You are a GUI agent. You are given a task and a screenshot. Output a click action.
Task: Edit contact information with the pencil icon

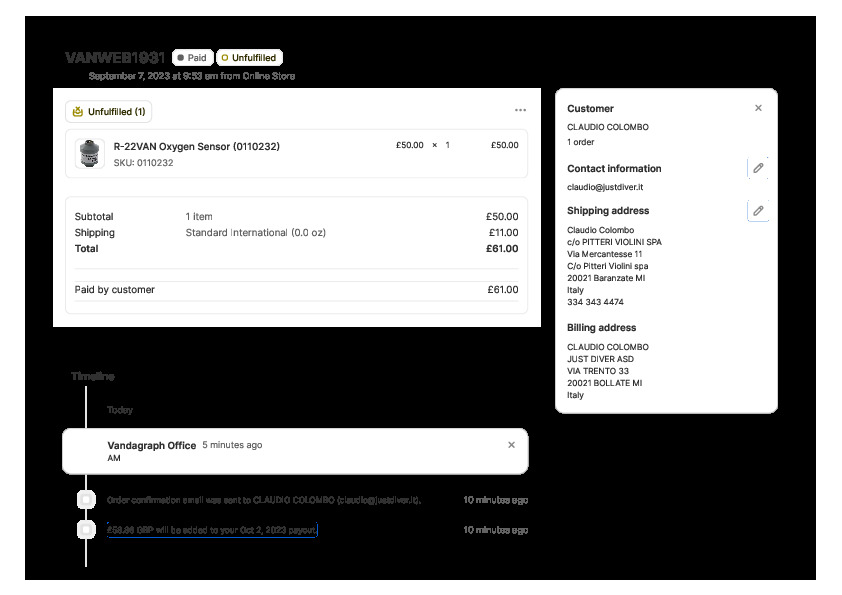[758, 168]
